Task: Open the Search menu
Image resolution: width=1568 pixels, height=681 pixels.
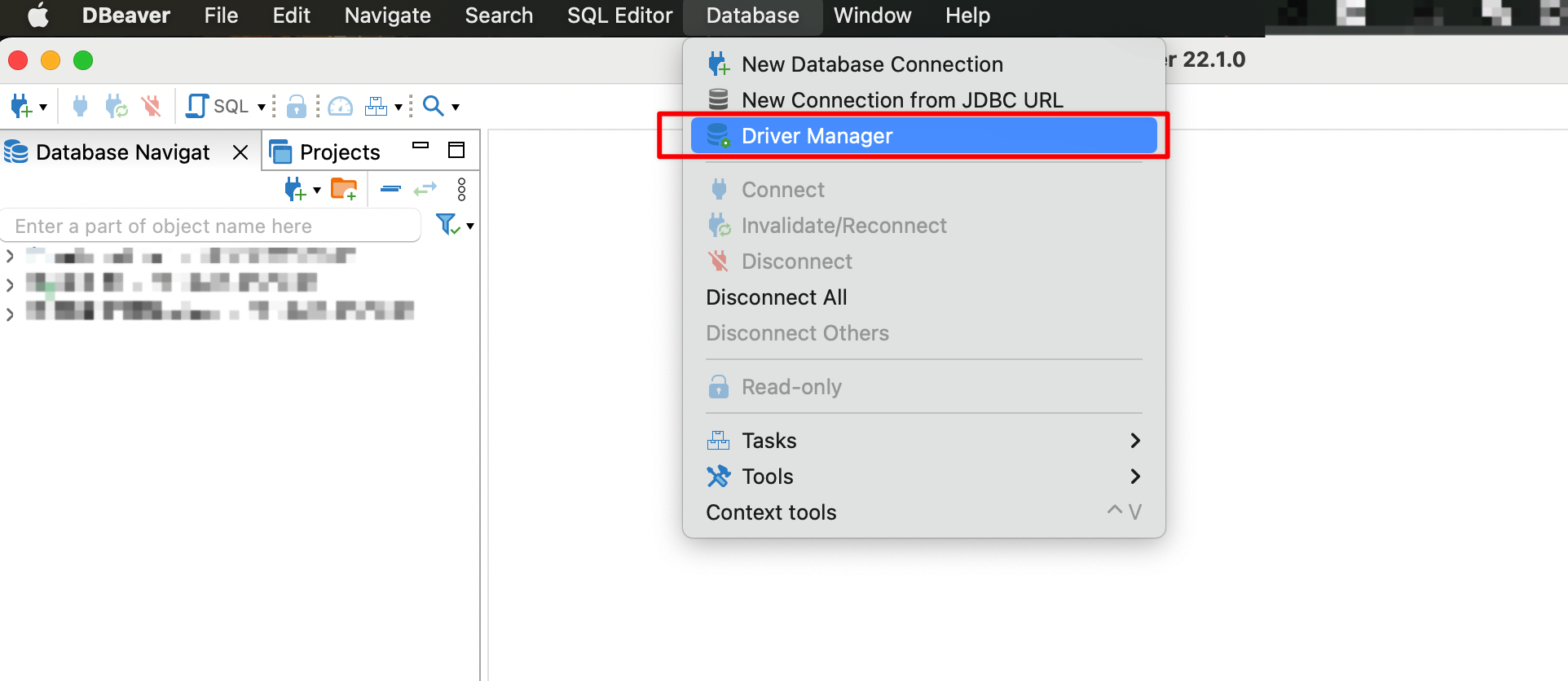Action: coord(499,15)
